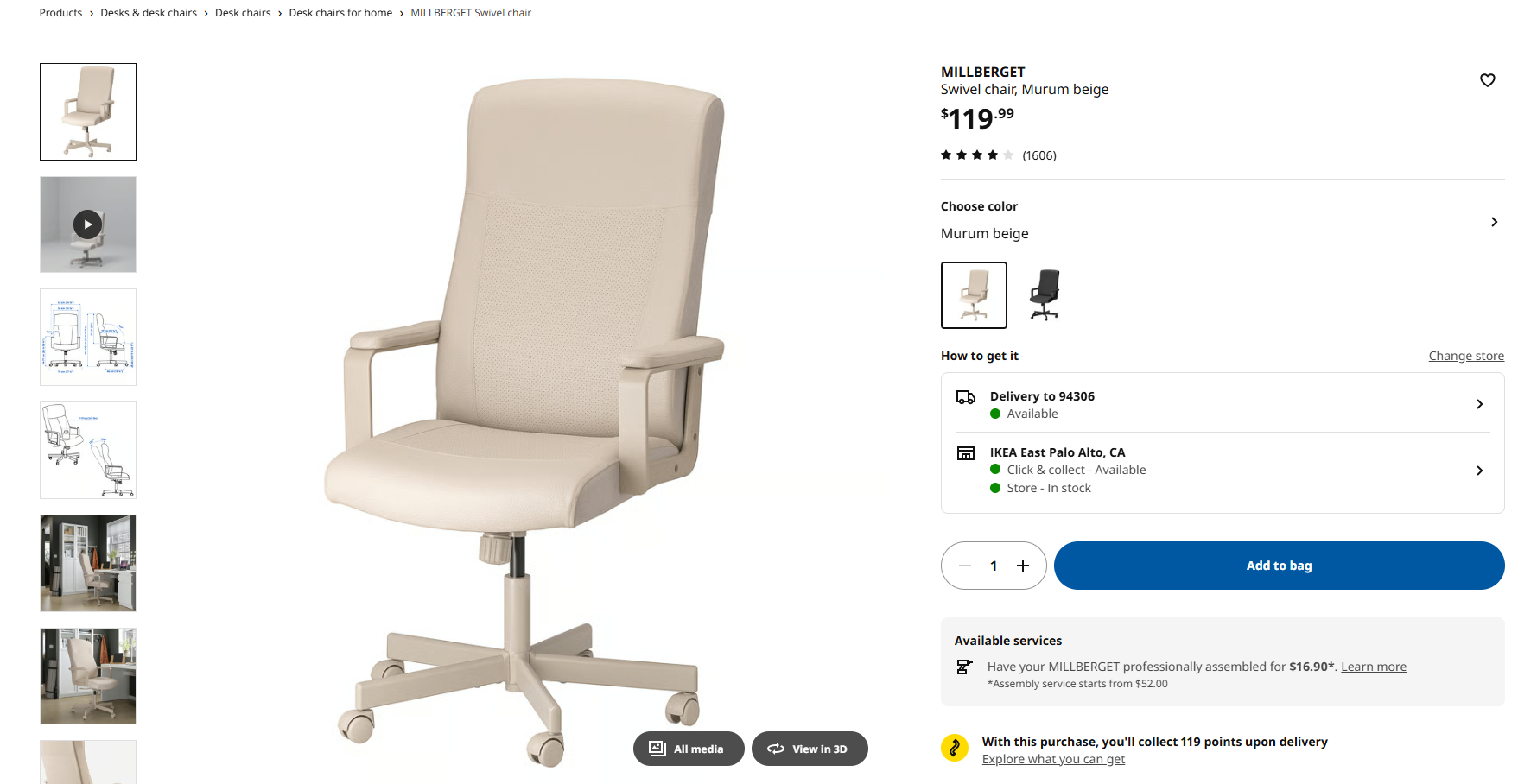Click the yellow IKEA rewards points icon
1518x784 pixels.
pyautogui.click(x=955, y=748)
